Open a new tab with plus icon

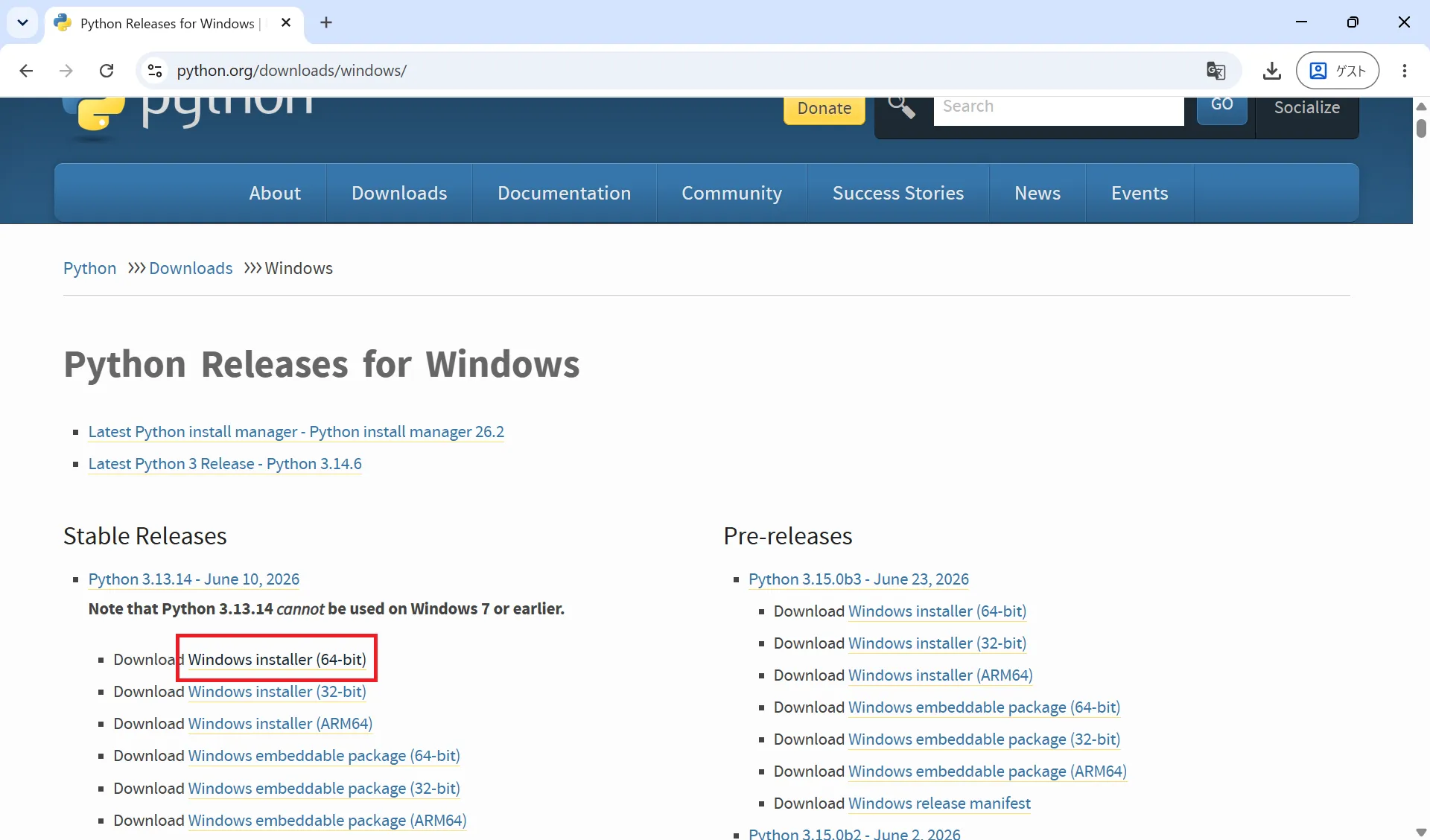click(x=326, y=23)
